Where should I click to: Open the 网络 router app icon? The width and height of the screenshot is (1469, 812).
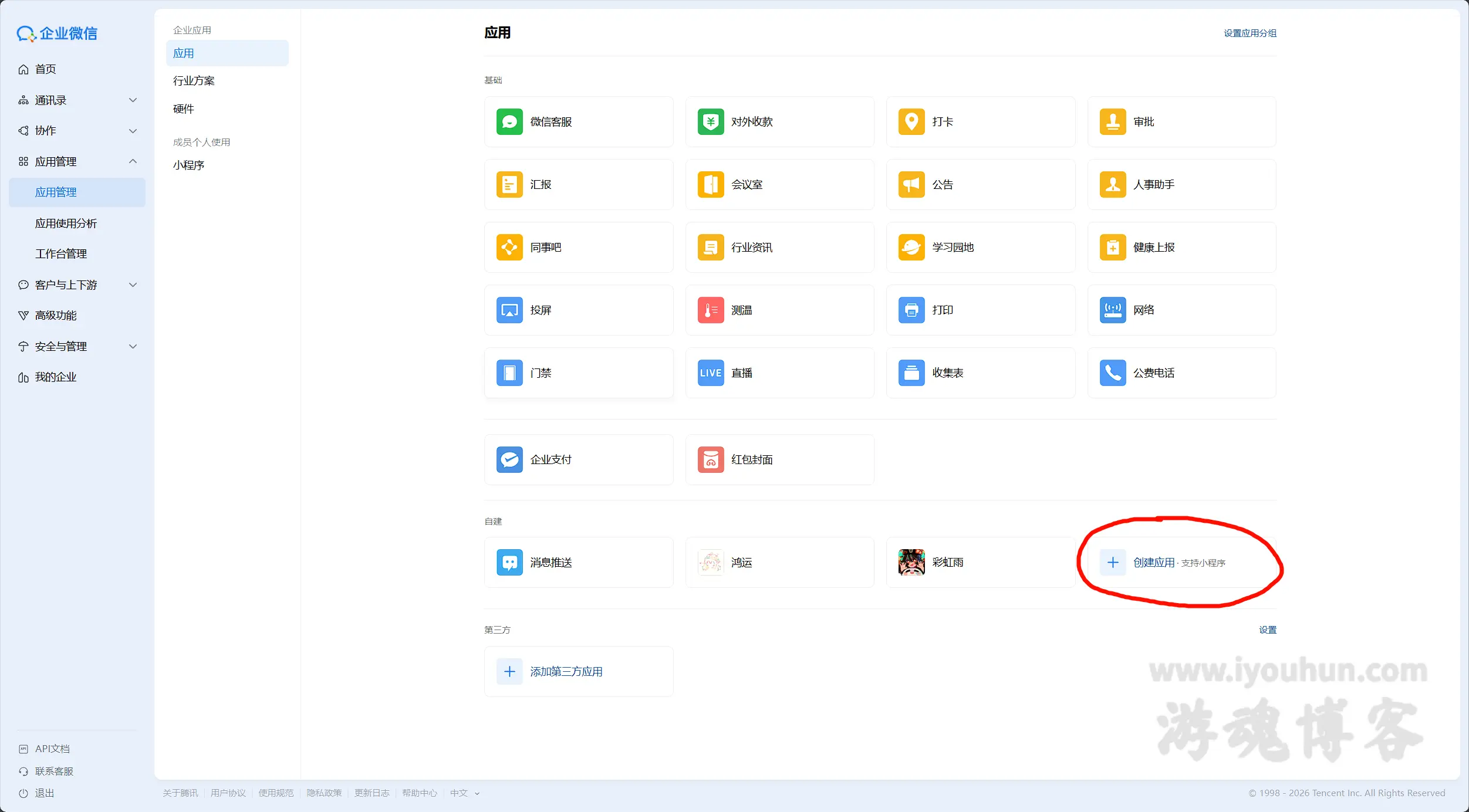(x=1112, y=310)
